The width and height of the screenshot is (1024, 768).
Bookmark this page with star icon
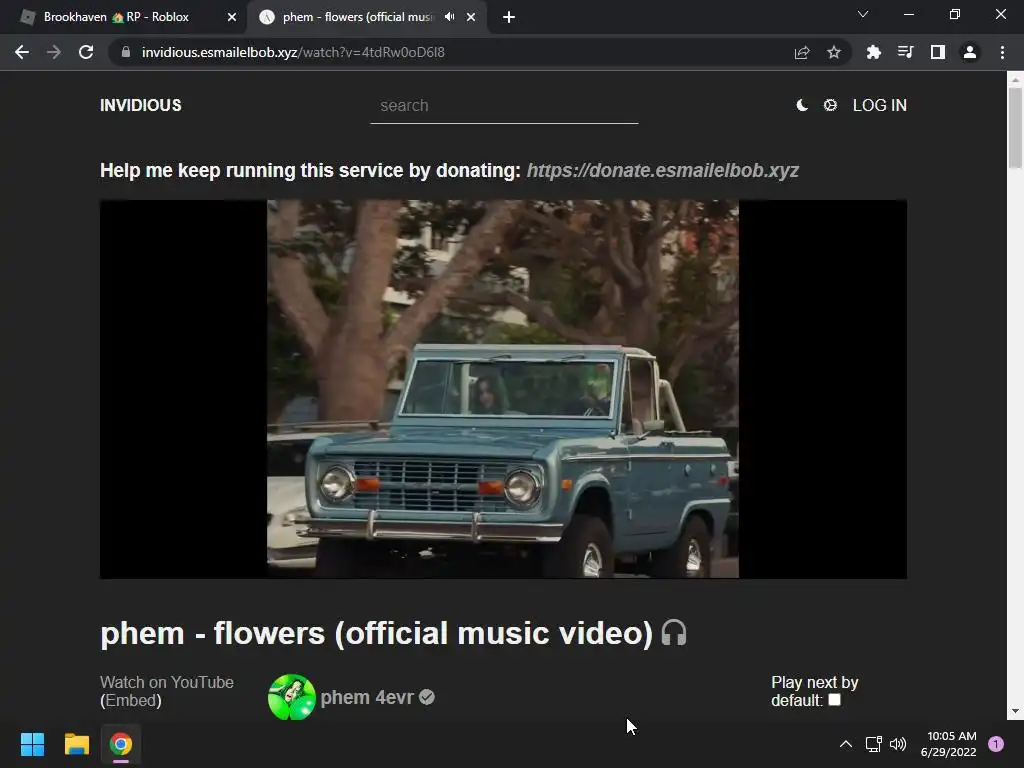click(833, 52)
